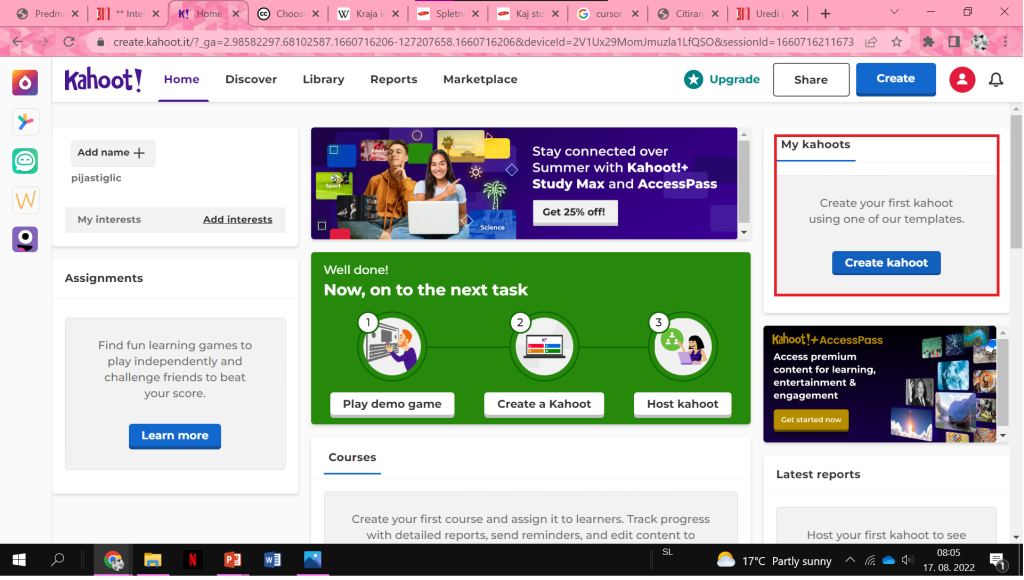This screenshot has height=580, width=1024.
Task: Open Word from the taskbar
Action: pos(272,560)
